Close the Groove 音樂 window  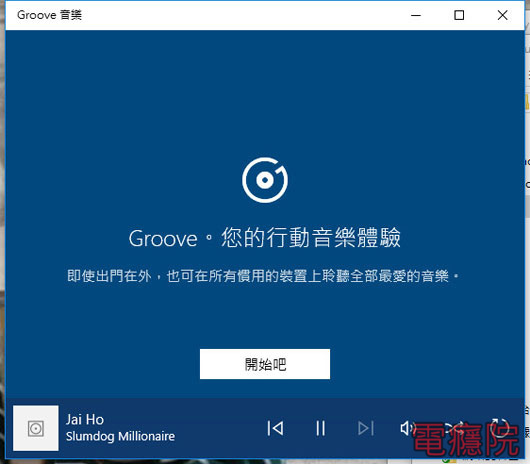coord(502,15)
